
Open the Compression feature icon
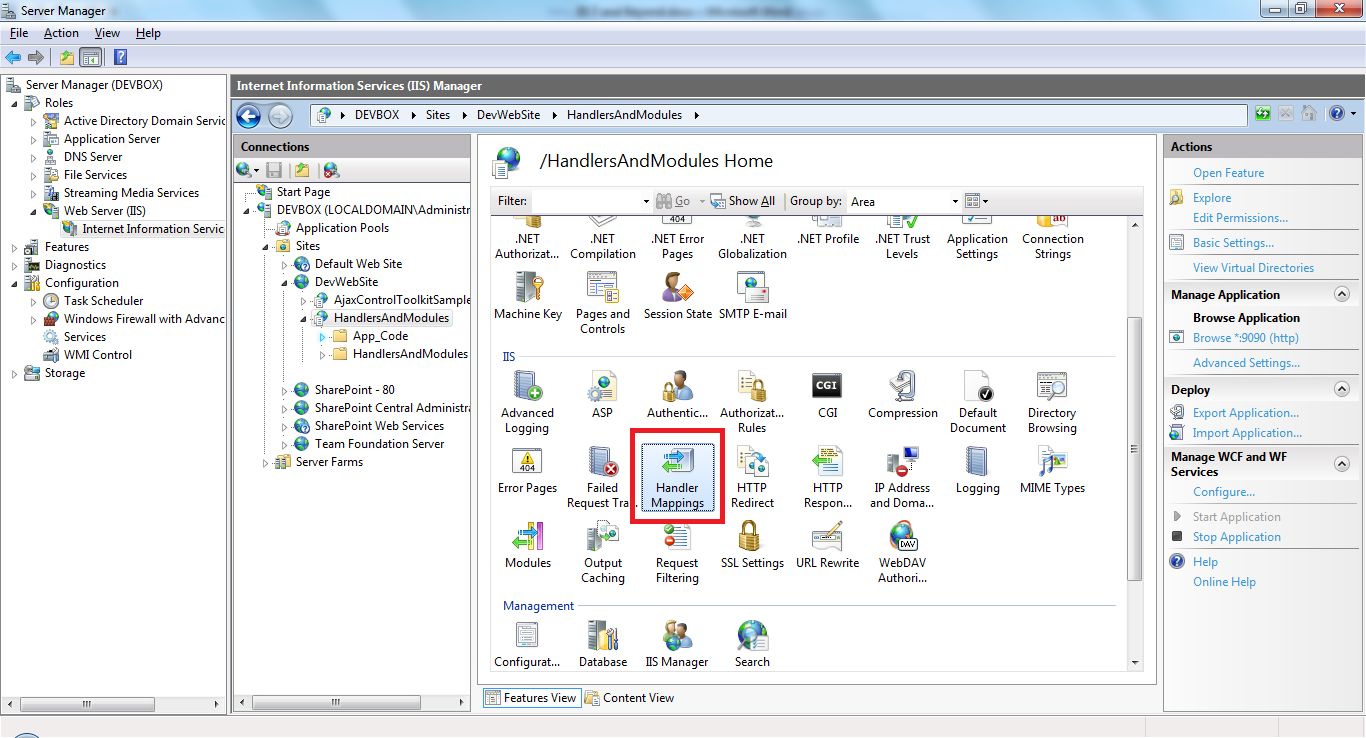[902, 395]
